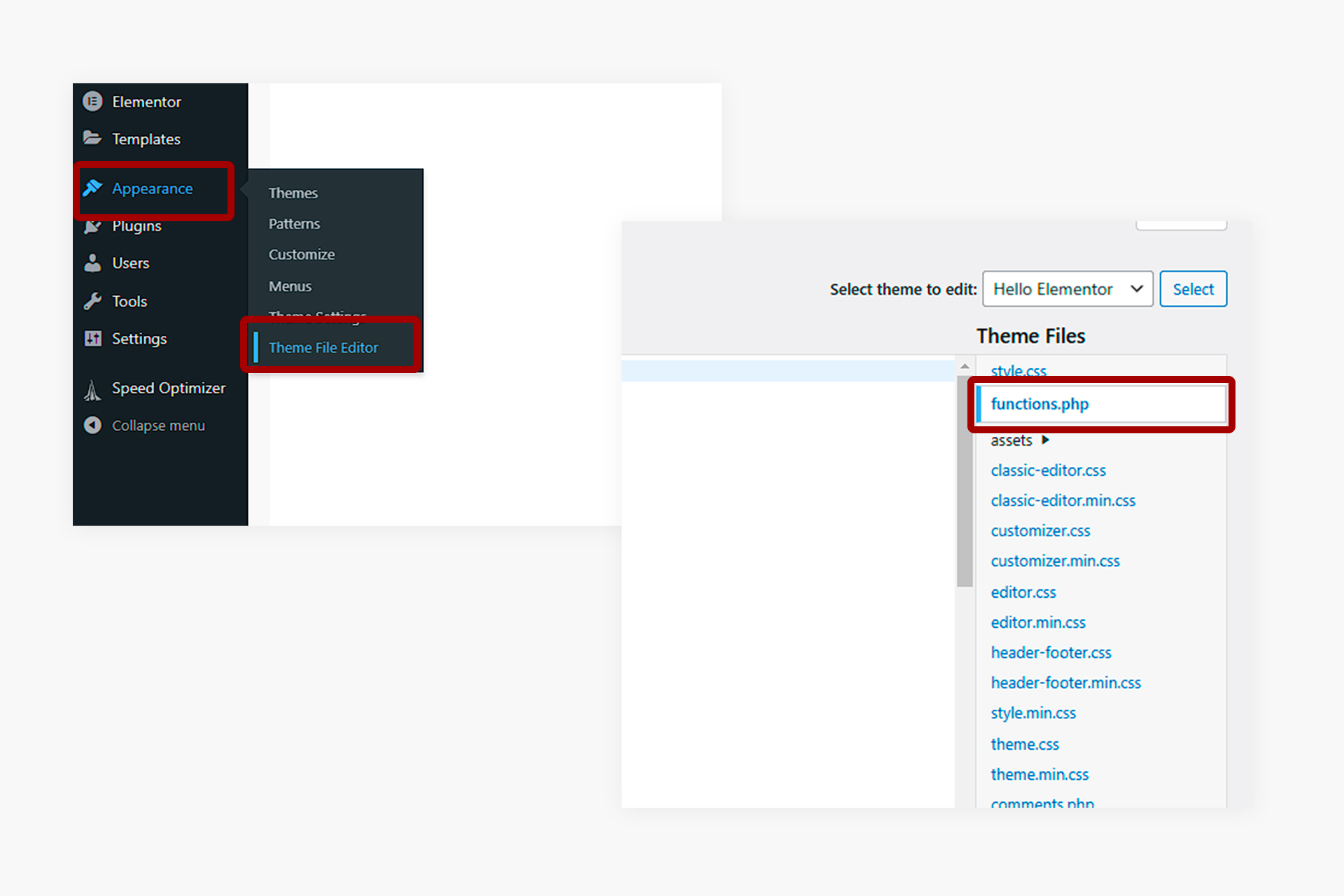Image resolution: width=1344 pixels, height=896 pixels.
Task: Click the code editor scrollbar thumb
Action: (965, 481)
